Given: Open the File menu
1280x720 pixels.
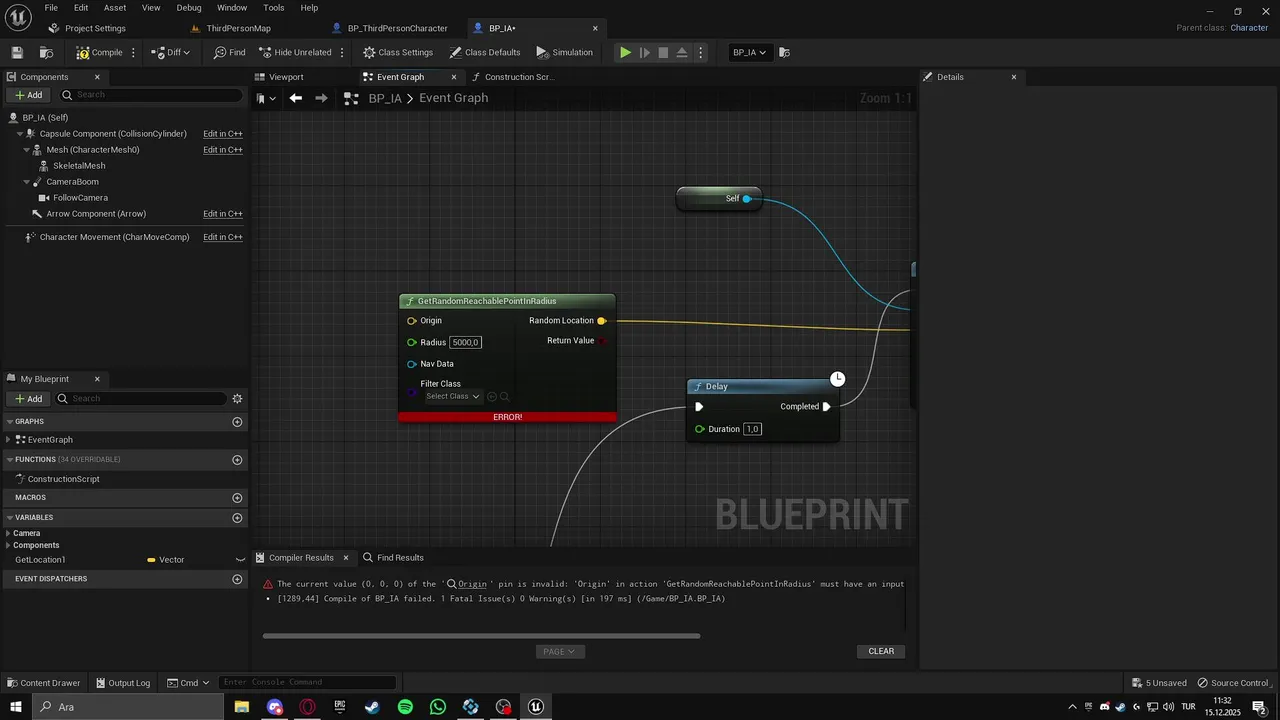Looking at the screenshot, I should (51, 7).
